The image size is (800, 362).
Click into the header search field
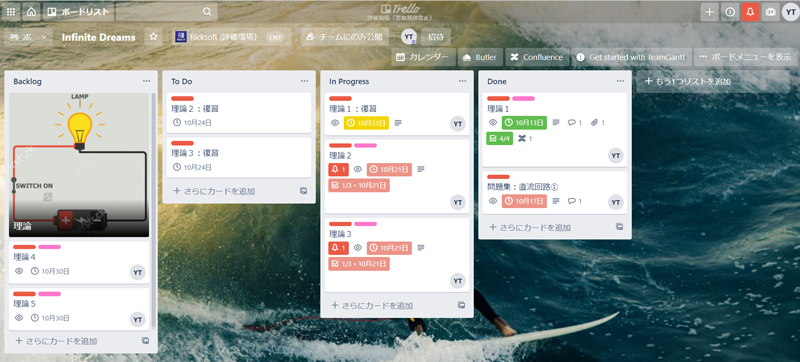click(x=167, y=12)
